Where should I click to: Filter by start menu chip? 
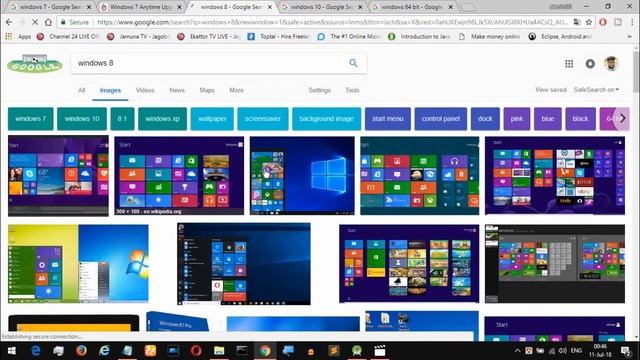point(388,119)
